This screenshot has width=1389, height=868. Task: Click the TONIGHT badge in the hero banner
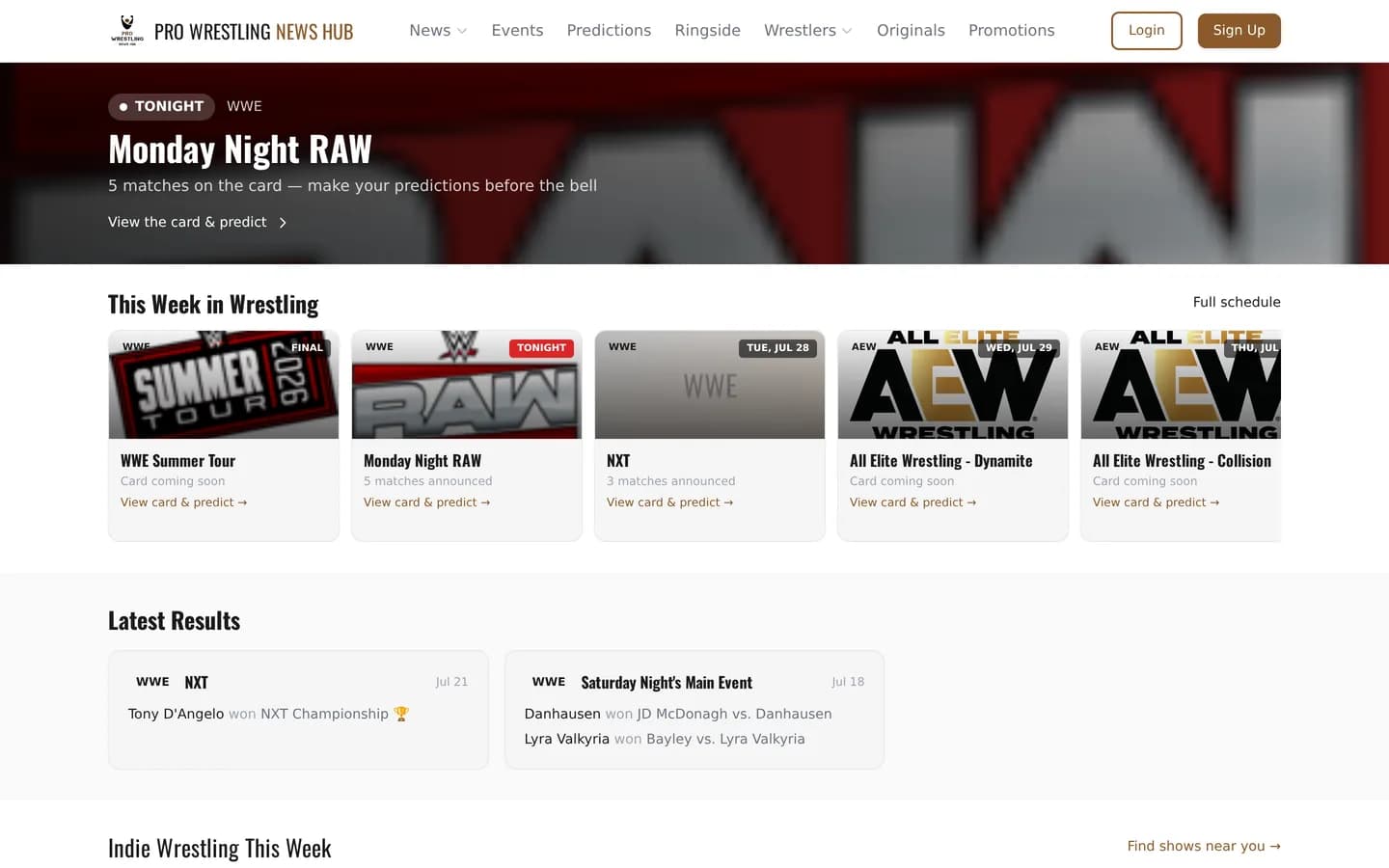[161, 106]
